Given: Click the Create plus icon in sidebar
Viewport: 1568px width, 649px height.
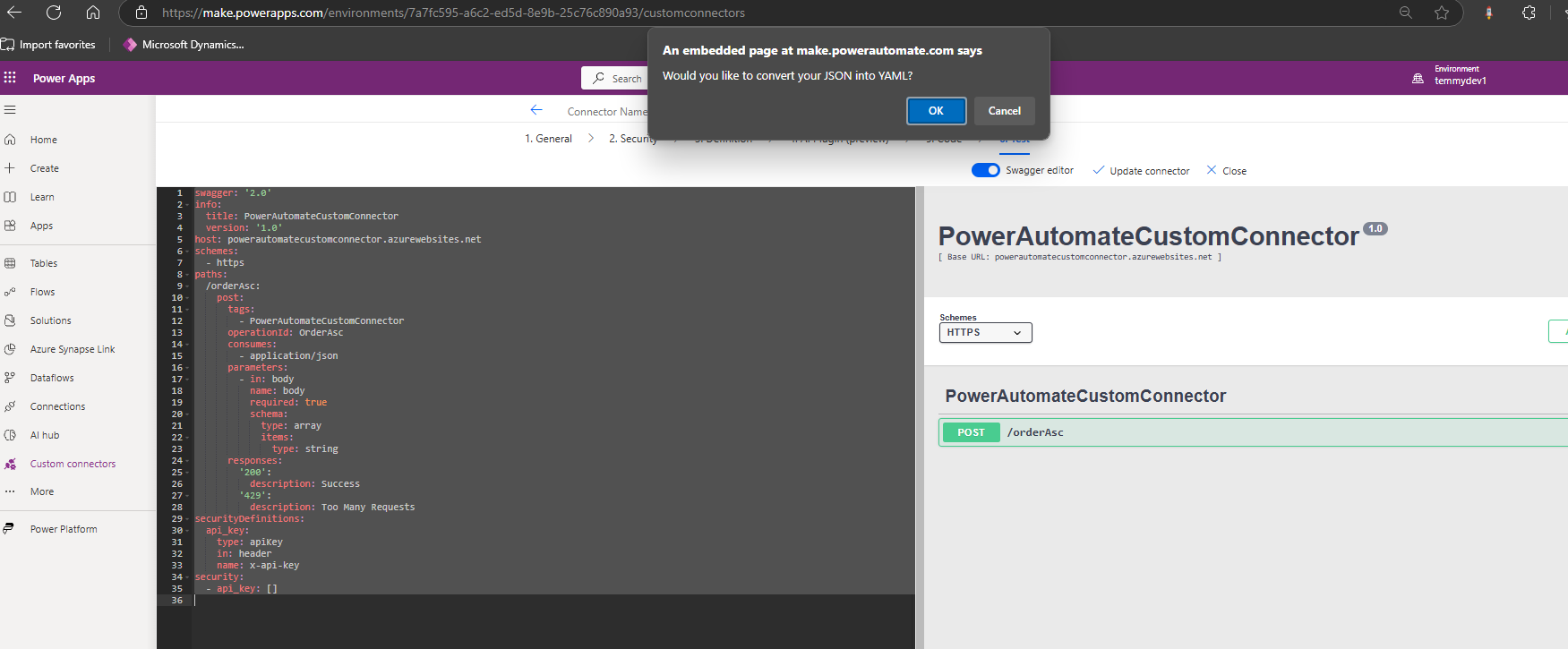Looking at the screenshot, I should (x=10, y=168).
